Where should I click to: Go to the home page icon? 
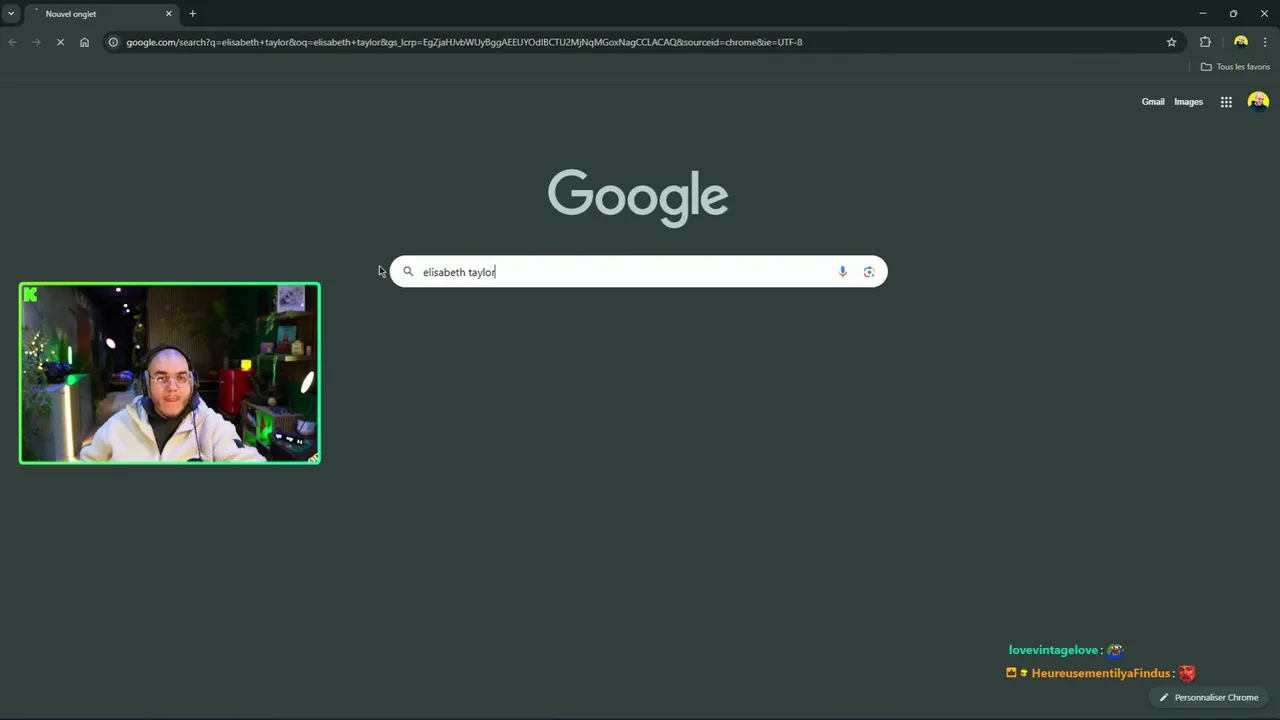(x=84, y=42)
